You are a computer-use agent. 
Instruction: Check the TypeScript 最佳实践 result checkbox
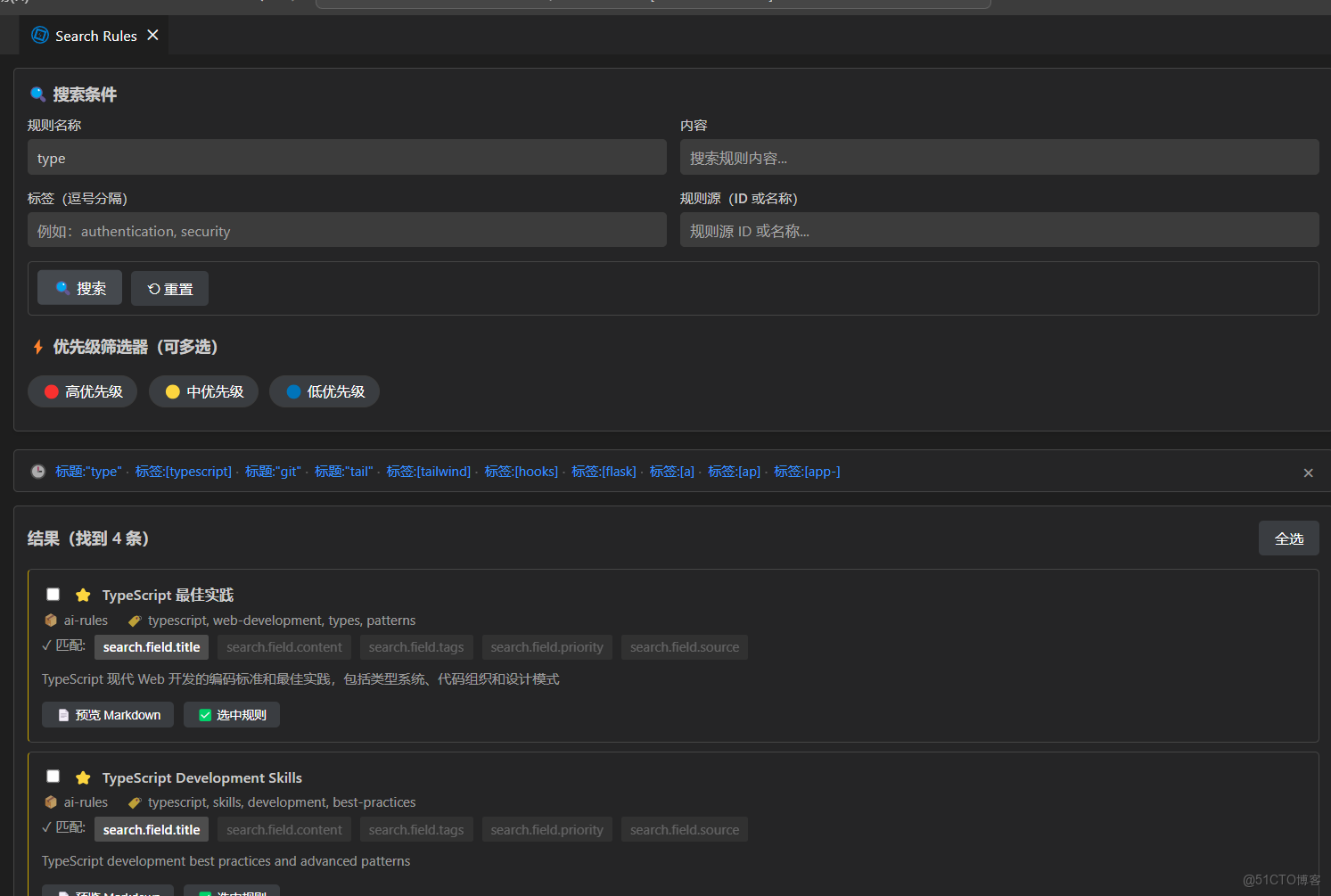click(53, 594)
